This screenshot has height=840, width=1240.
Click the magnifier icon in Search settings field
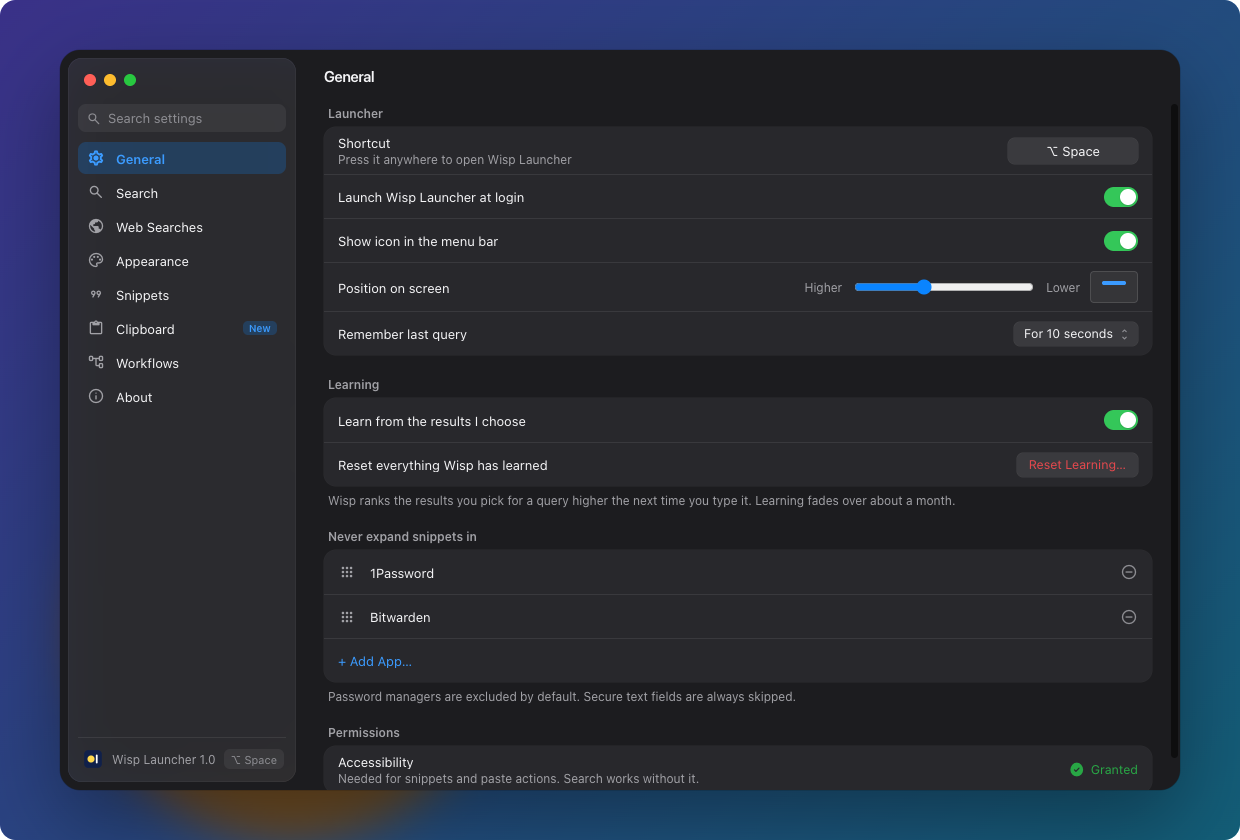coord(94,118)
